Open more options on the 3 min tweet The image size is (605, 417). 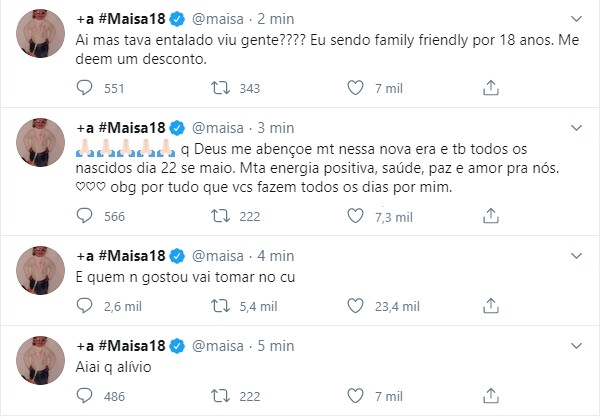(x=577, y=128)
